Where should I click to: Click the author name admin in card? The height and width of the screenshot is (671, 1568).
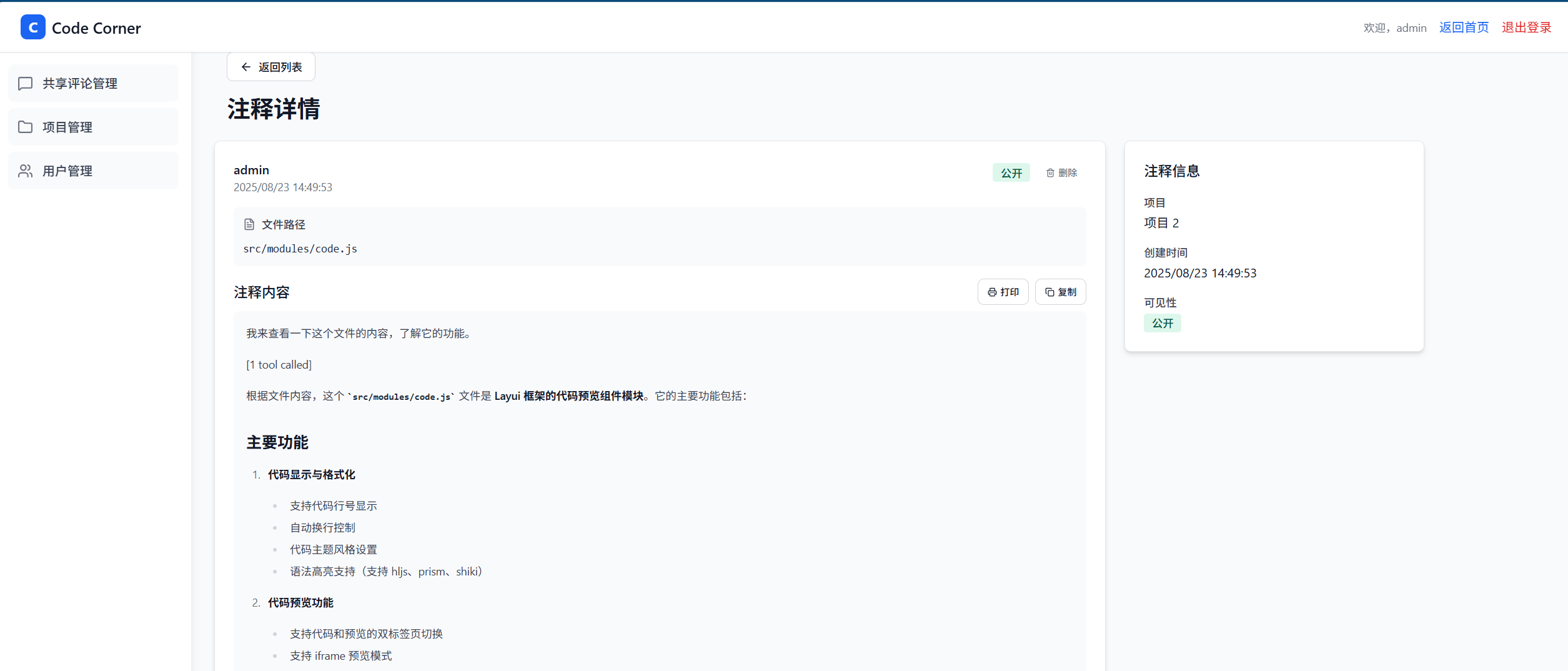coord(251,170)
